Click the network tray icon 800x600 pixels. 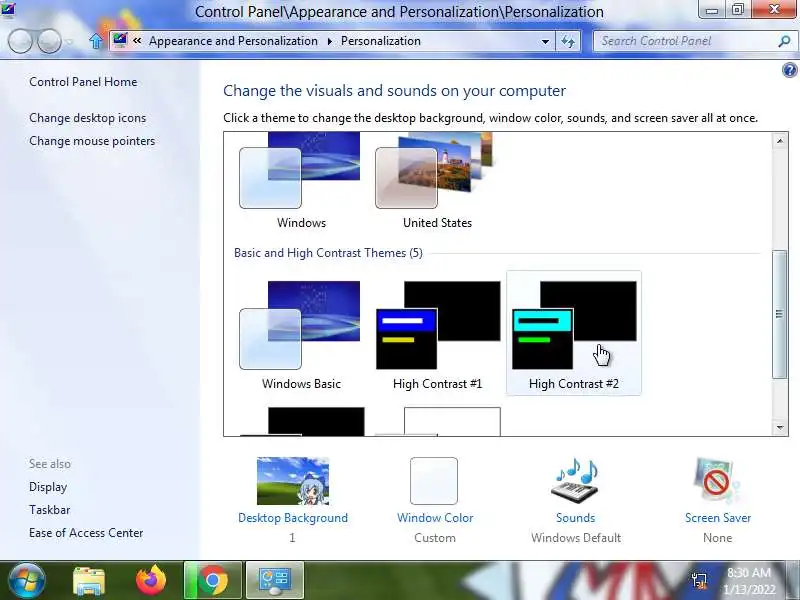pos(699,580)
